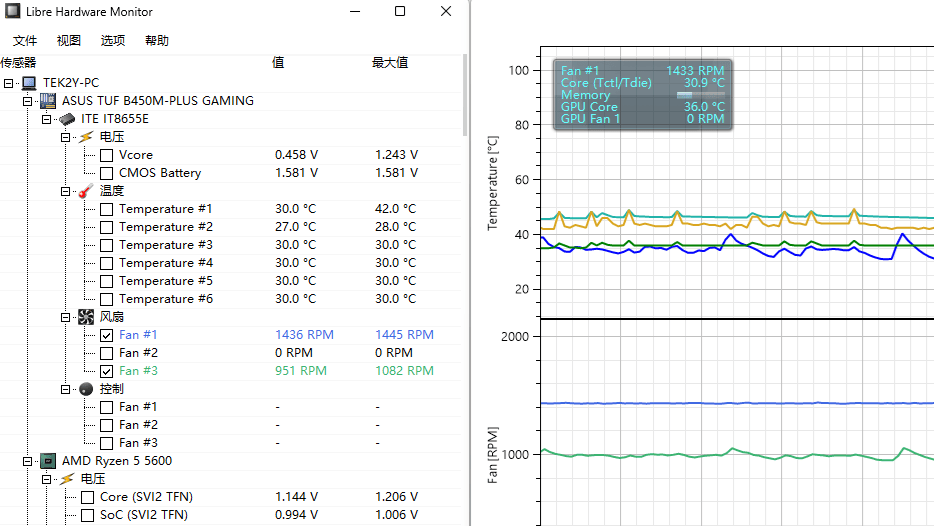Click the Fan #3 max value 1082 RPM

[404, 371]
